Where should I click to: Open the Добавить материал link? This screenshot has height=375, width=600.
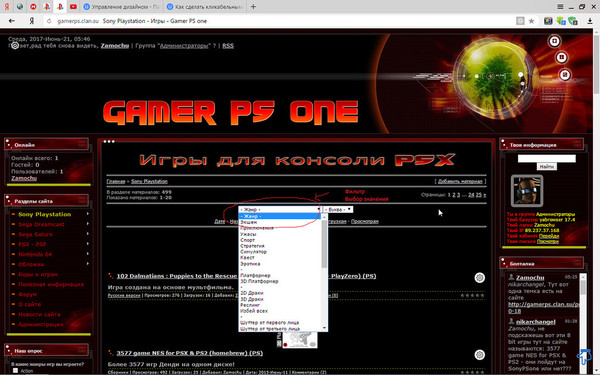tap(460, 181)
